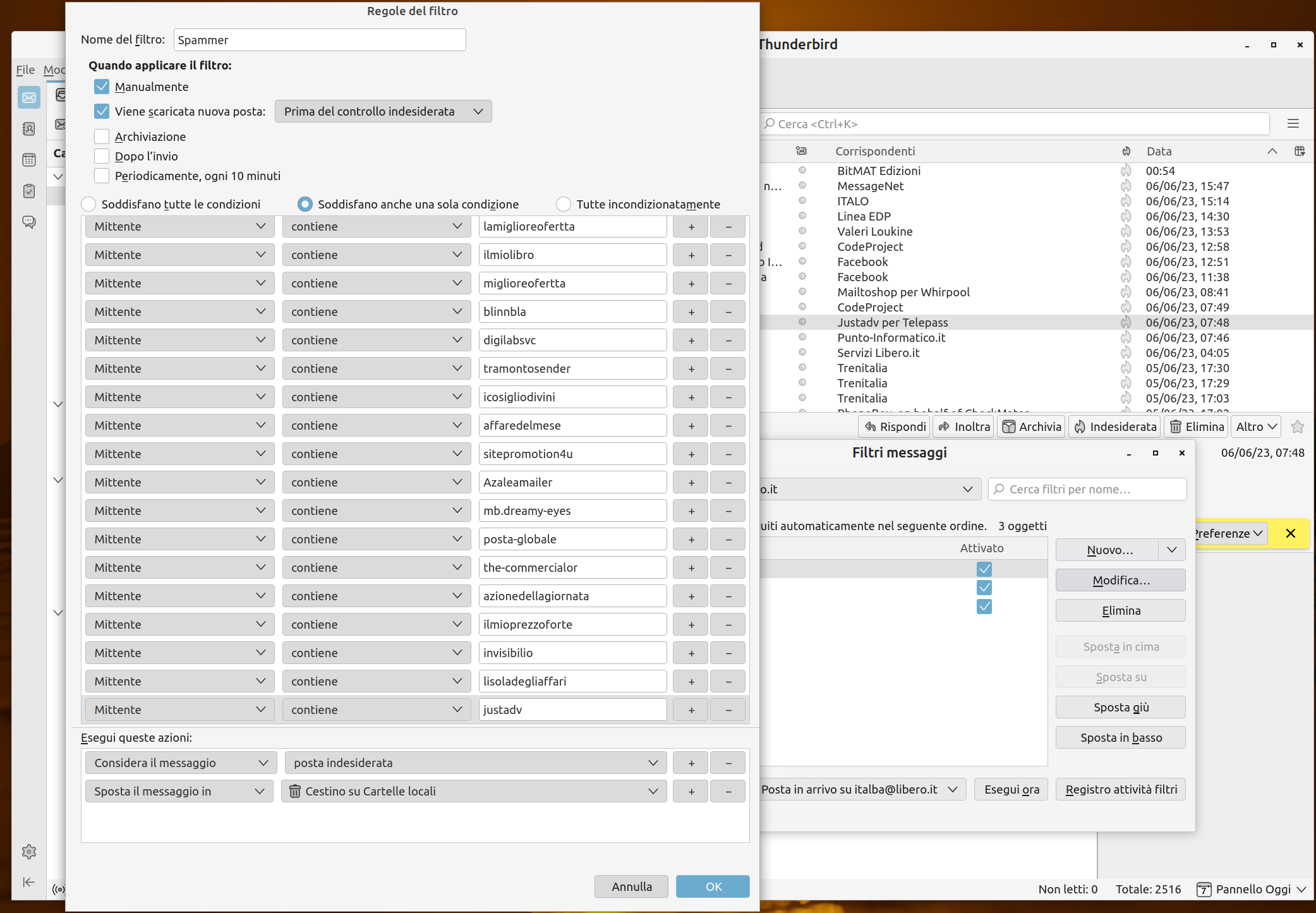Open the Settings gear in sidebar

point(28,852)
